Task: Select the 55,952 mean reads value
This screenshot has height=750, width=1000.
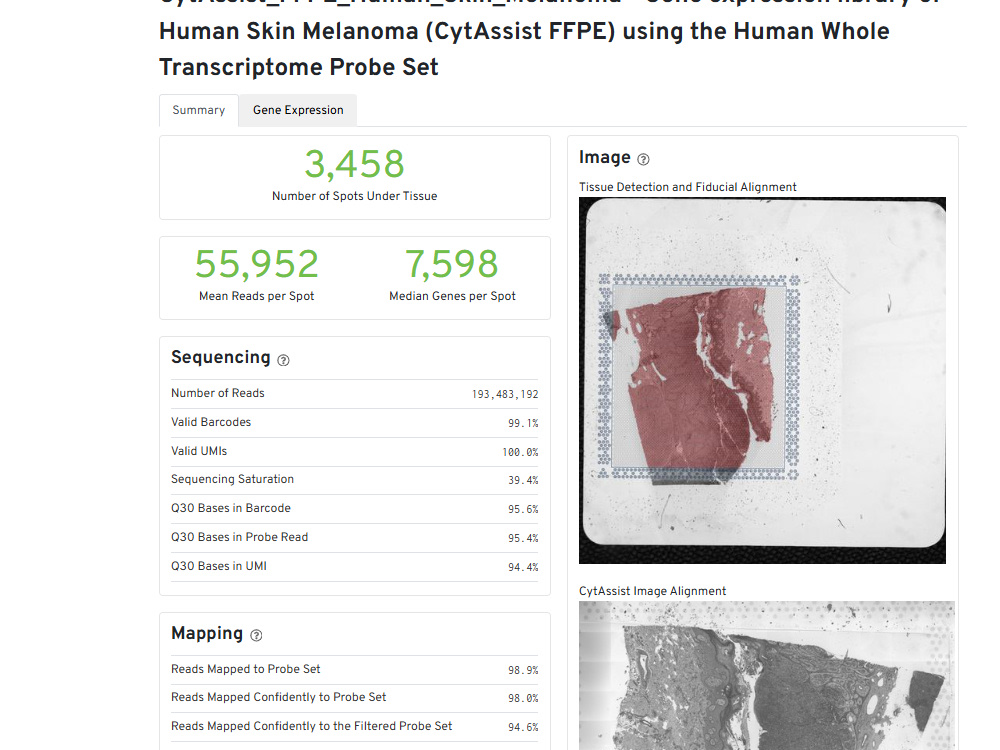Action: point(256,264)
